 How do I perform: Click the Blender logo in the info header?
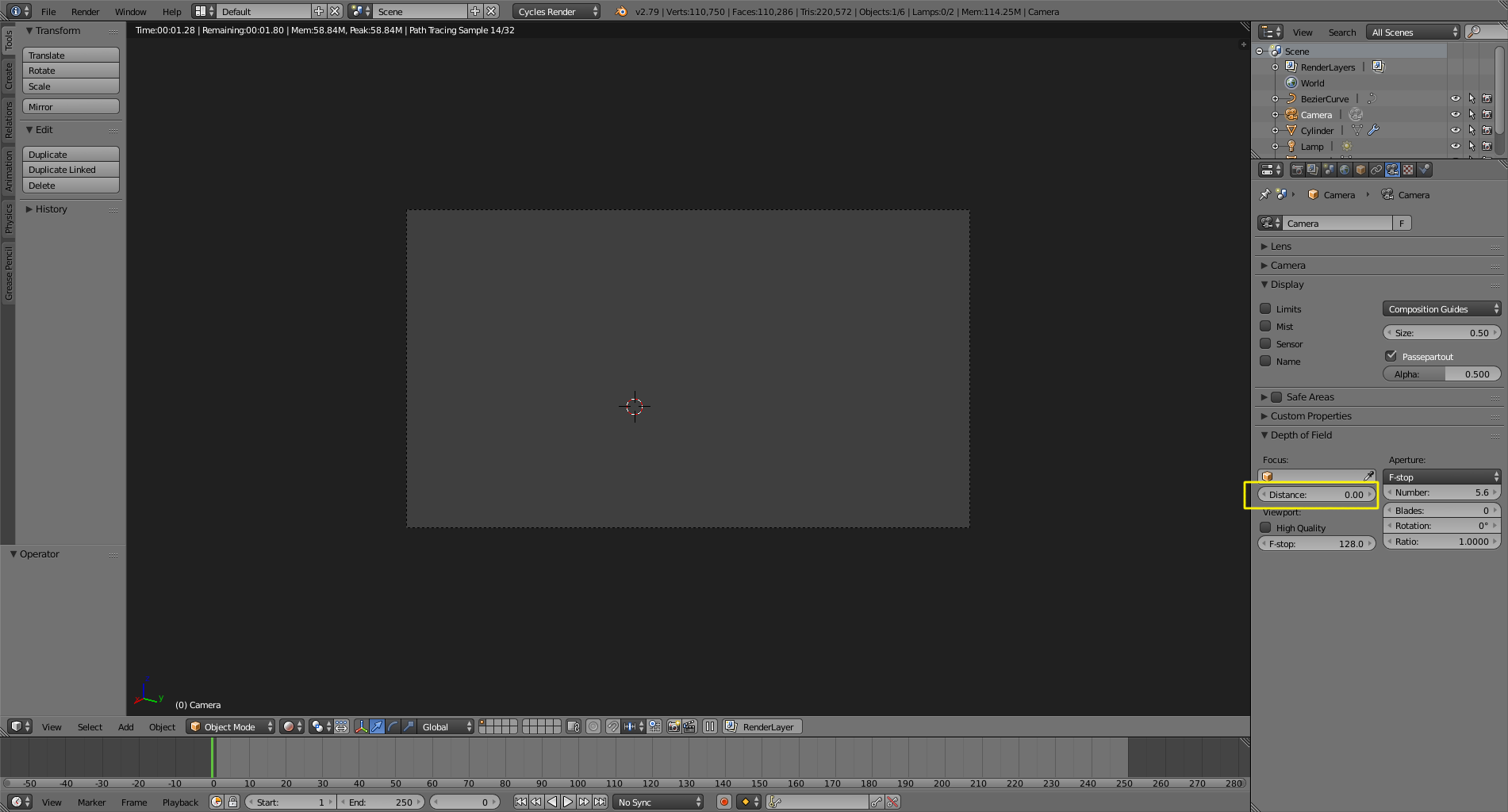[x=621, y=11]
